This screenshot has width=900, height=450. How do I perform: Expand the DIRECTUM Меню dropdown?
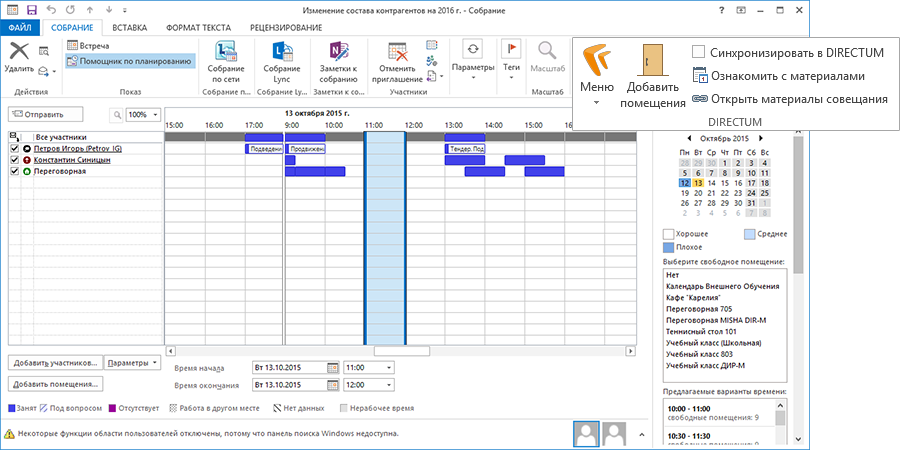coord(595,102)
